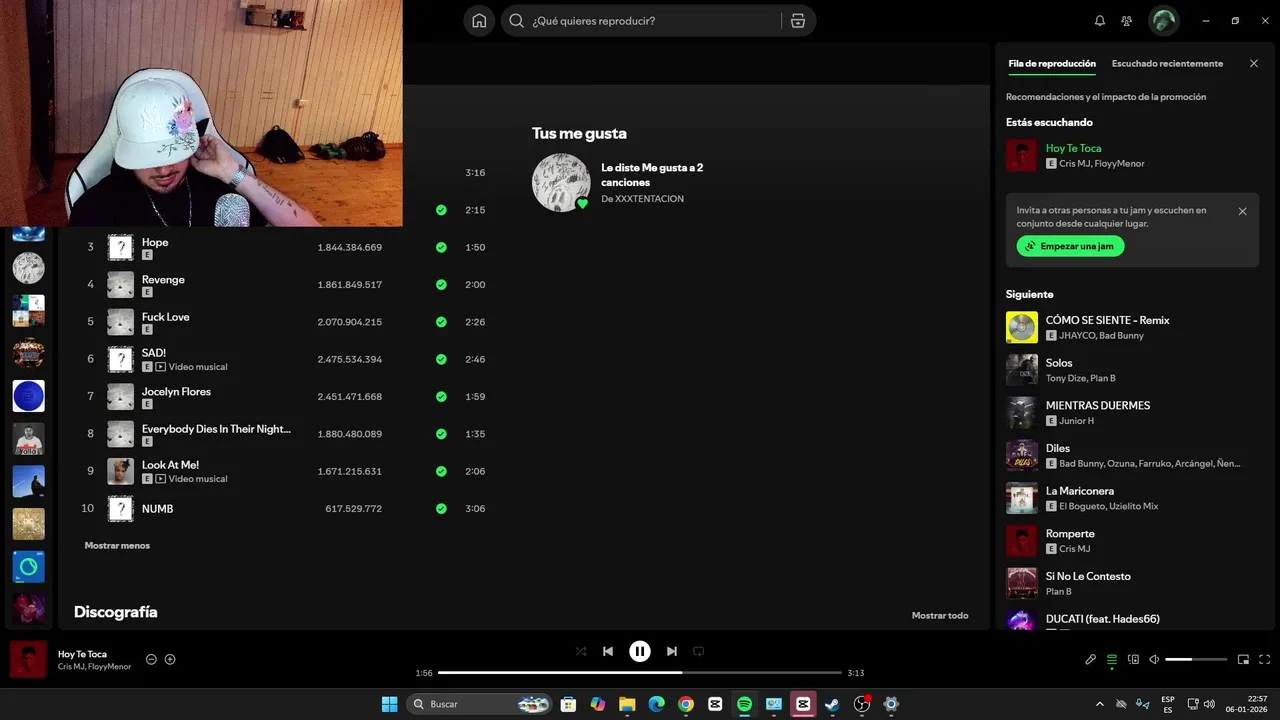Viewport: 1280px width, 720px height.
Task: Play the song Jocelyn Flores
Action: (176, 392)
